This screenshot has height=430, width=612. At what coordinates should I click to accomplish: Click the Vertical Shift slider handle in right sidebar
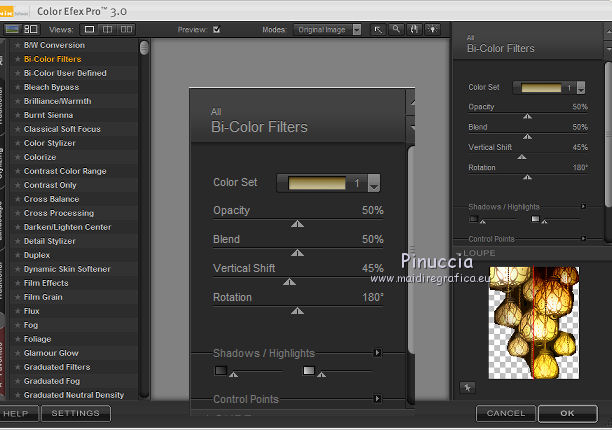click(x=522, y=157)
